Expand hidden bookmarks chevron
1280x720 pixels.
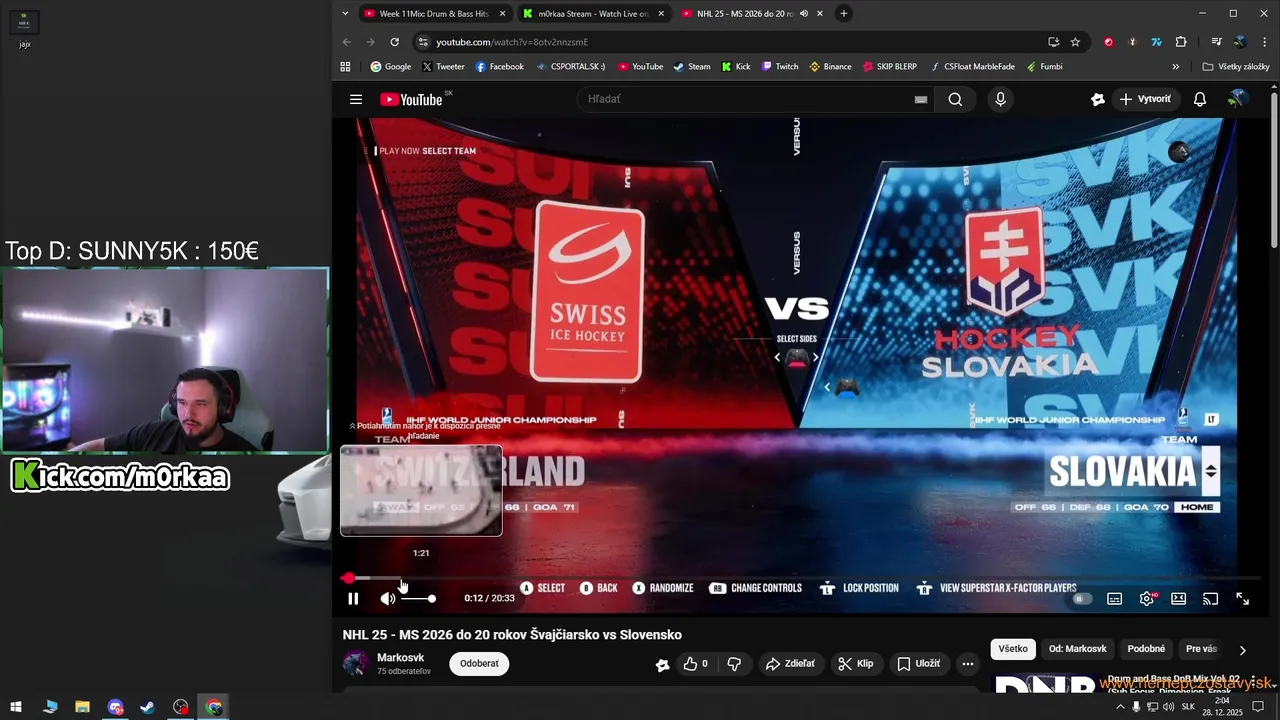(x=1176, y=67)
